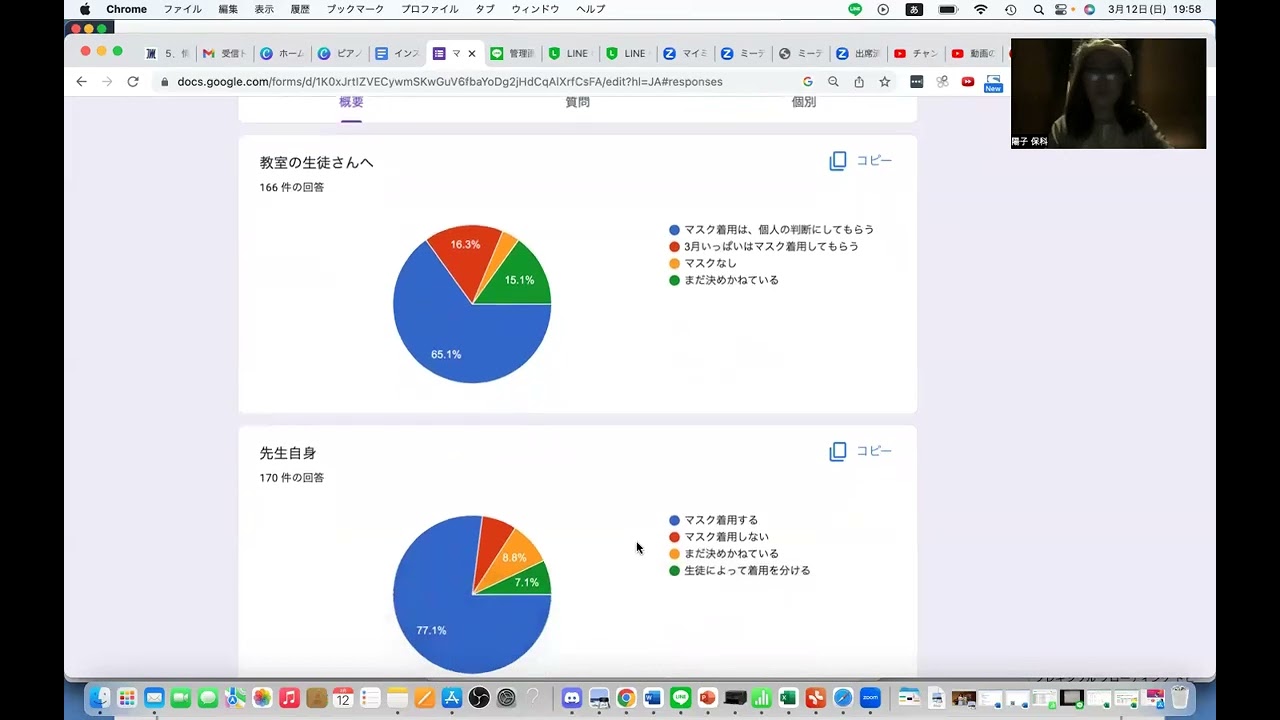Click the copy chart icon beside 教室の生徒さんへ
Viewport: 1280px width, 720px height.
(x=838, y=160)
